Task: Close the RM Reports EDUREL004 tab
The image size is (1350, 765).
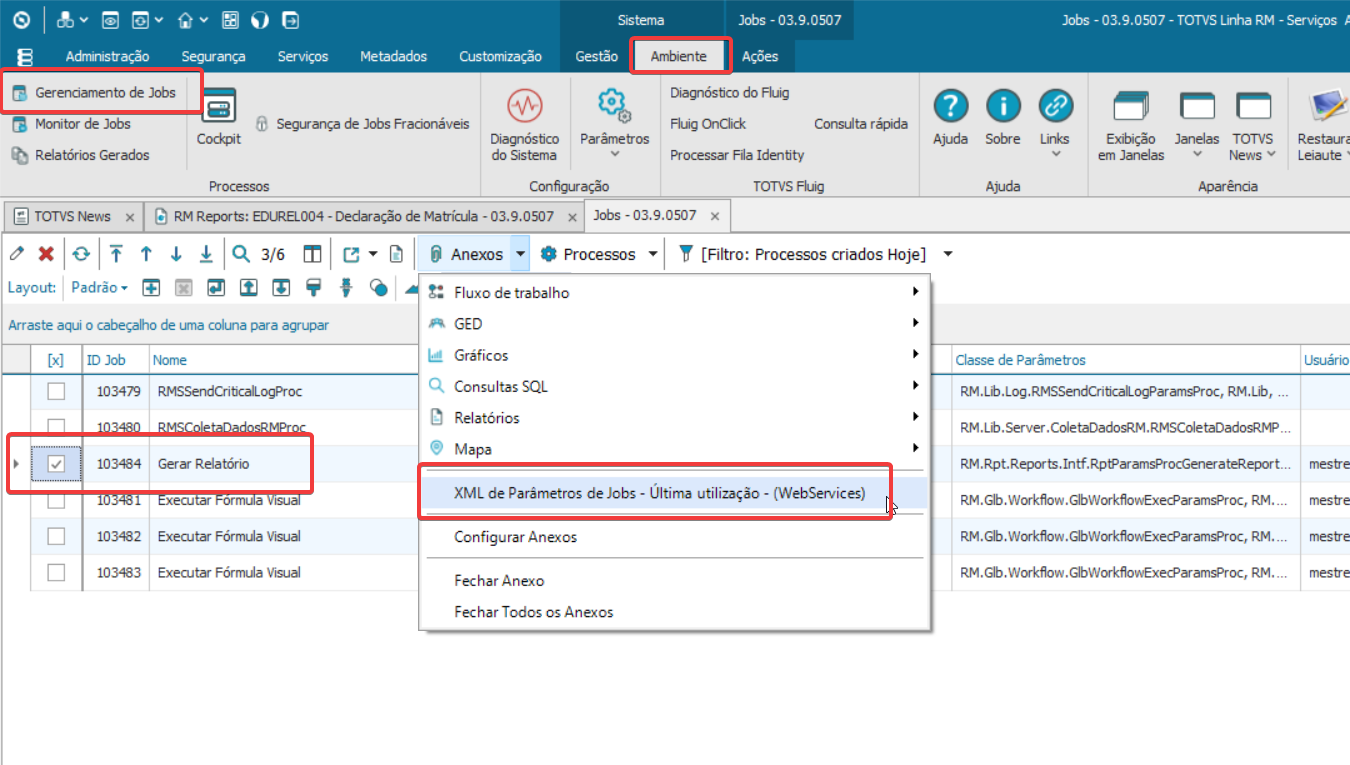Action: 572,217
